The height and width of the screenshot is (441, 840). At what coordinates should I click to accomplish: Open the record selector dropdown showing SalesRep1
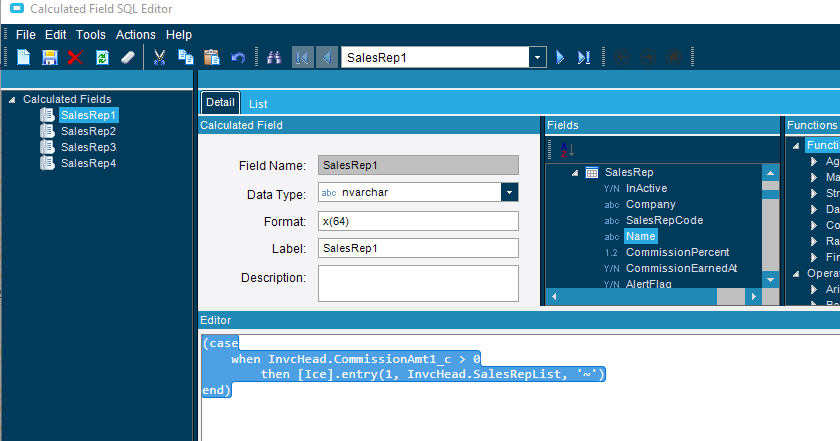click(x=537, y=57)
